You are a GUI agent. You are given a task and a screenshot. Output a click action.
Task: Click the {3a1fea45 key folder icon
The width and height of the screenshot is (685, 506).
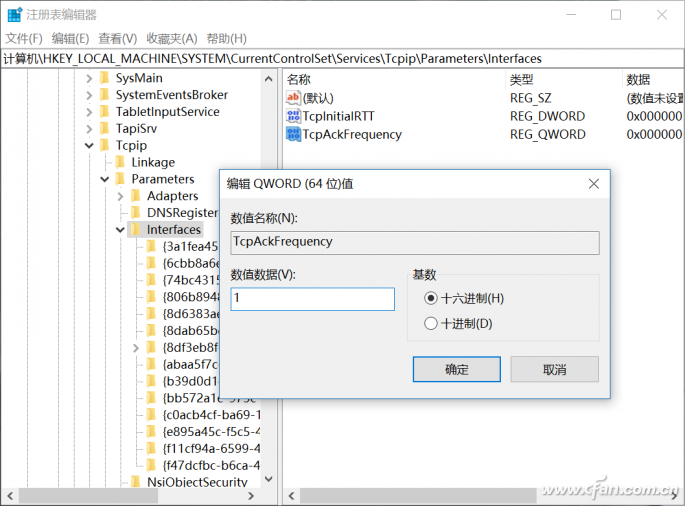(x=152, y=246)
